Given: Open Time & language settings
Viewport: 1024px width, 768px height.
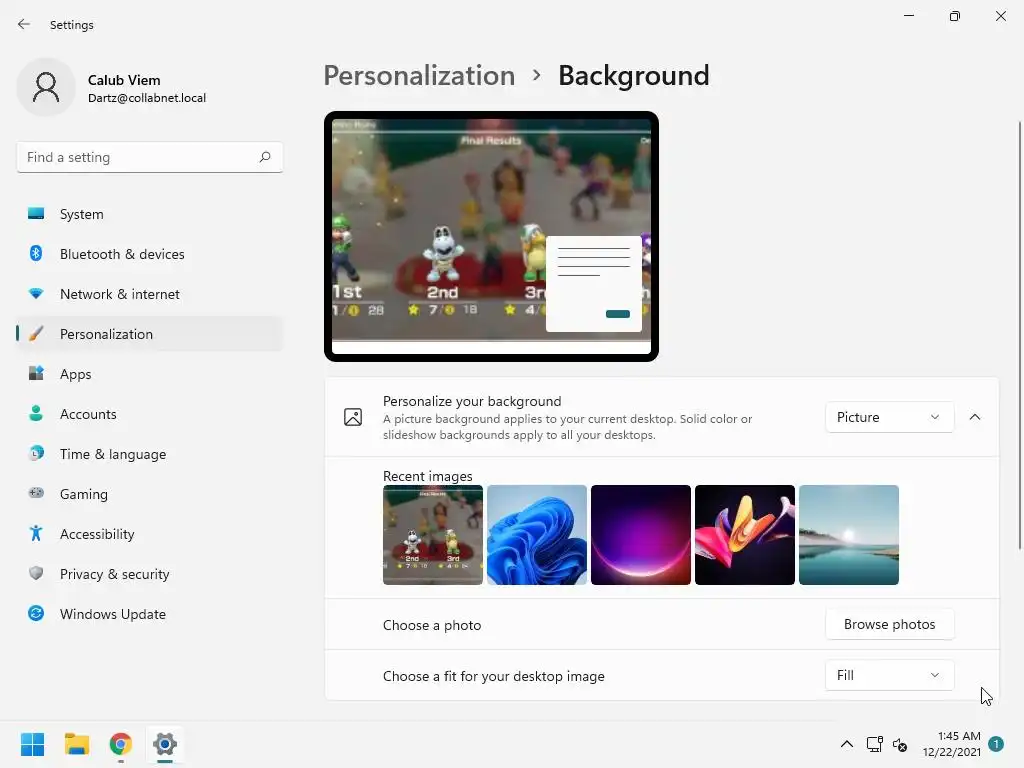Looking at the screenshot, I should pyautogui.click(x=150, y=454).
